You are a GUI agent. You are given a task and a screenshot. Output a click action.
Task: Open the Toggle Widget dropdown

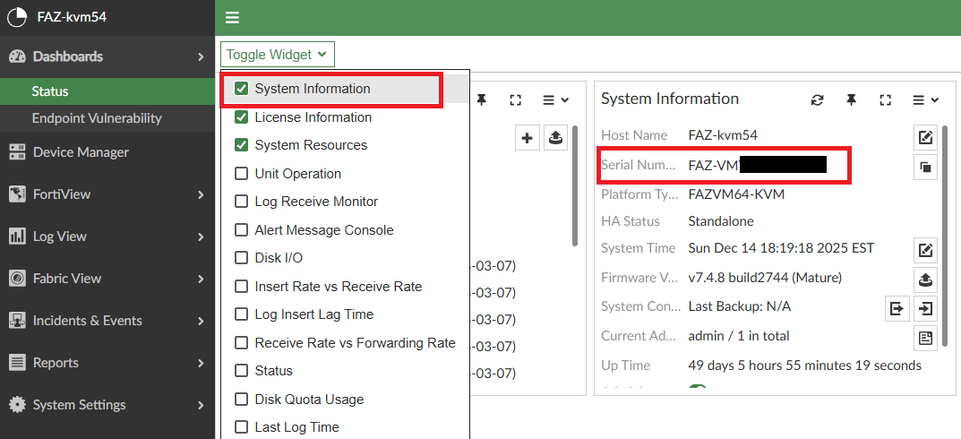277,55
